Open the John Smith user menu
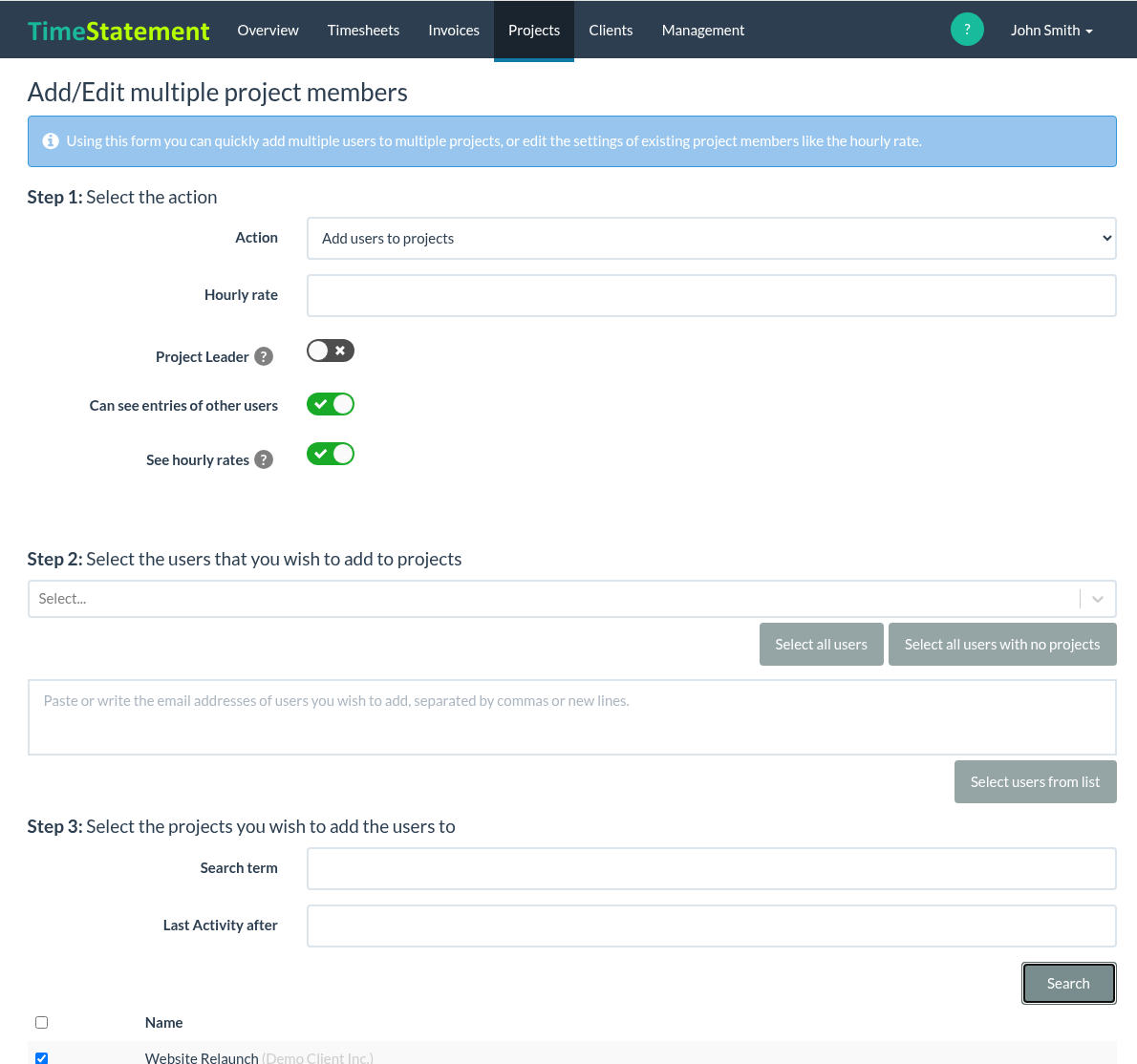The image size is (1137, 1064). tap(1051, 31)
